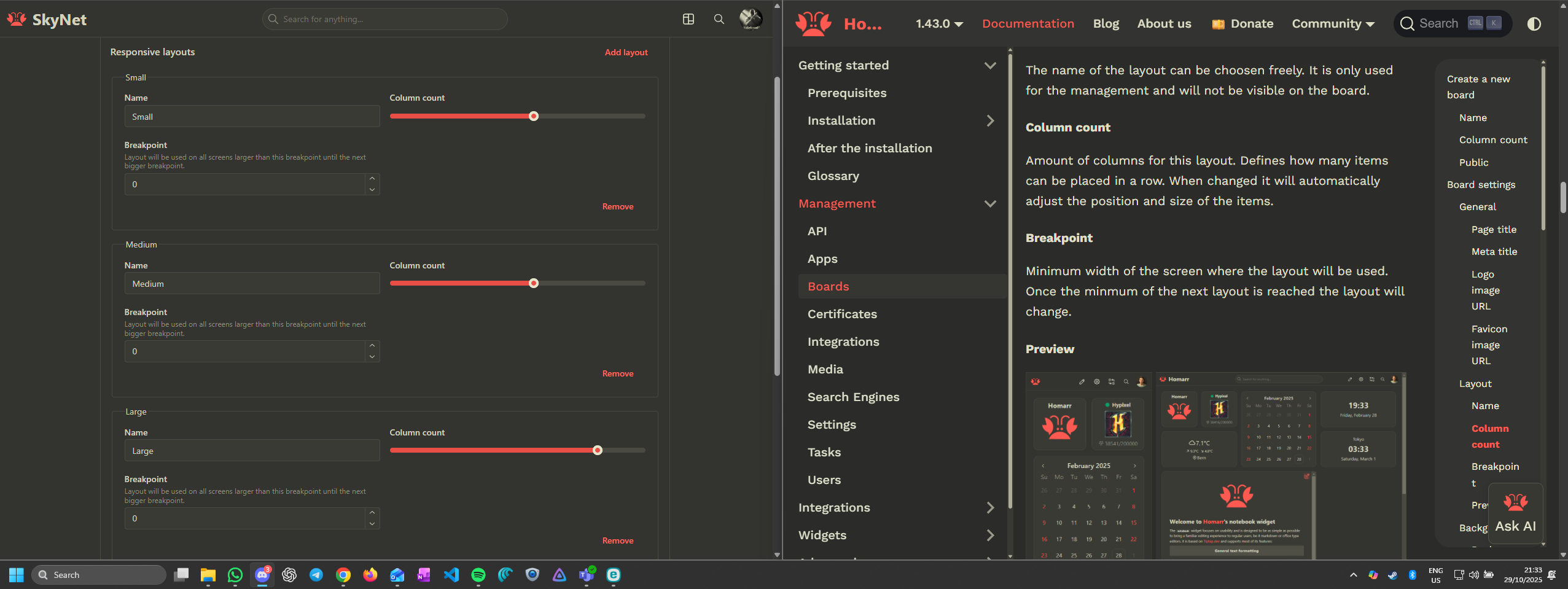Open the Windows Start menu
Screen dimensions: 1568x589
pos(17,575)
